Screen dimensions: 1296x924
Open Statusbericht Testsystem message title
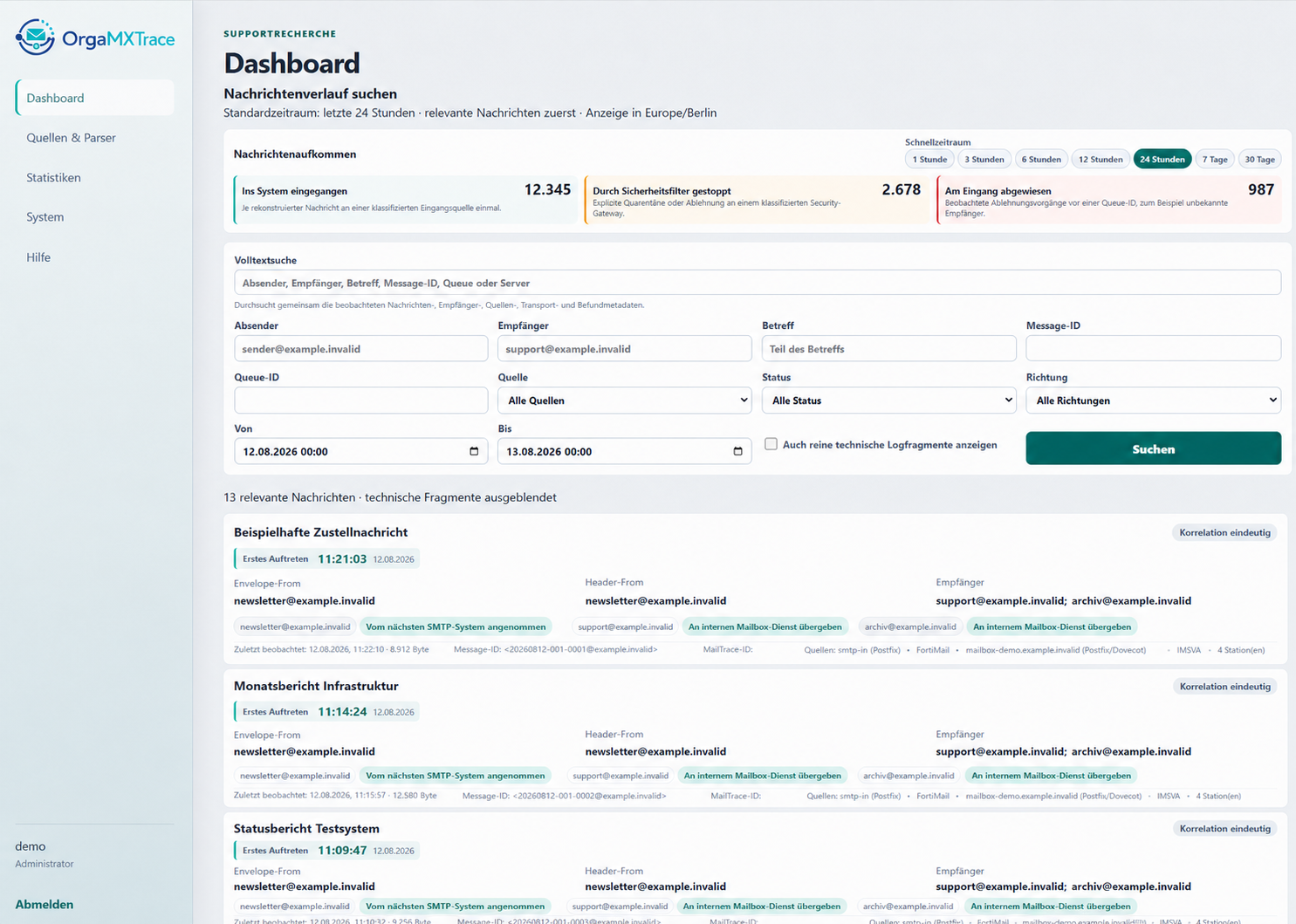(x=306, y=828)
